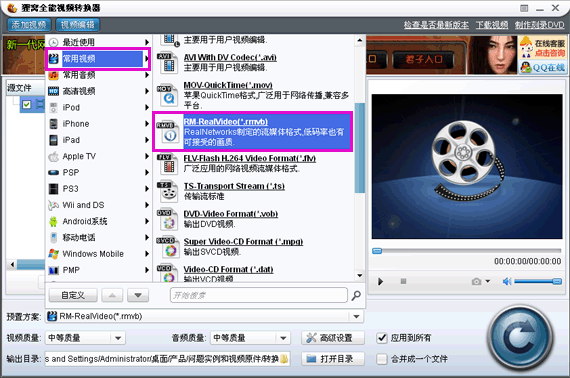Select the Wii and DS category

pyautogui.click(x=99, y=205)
